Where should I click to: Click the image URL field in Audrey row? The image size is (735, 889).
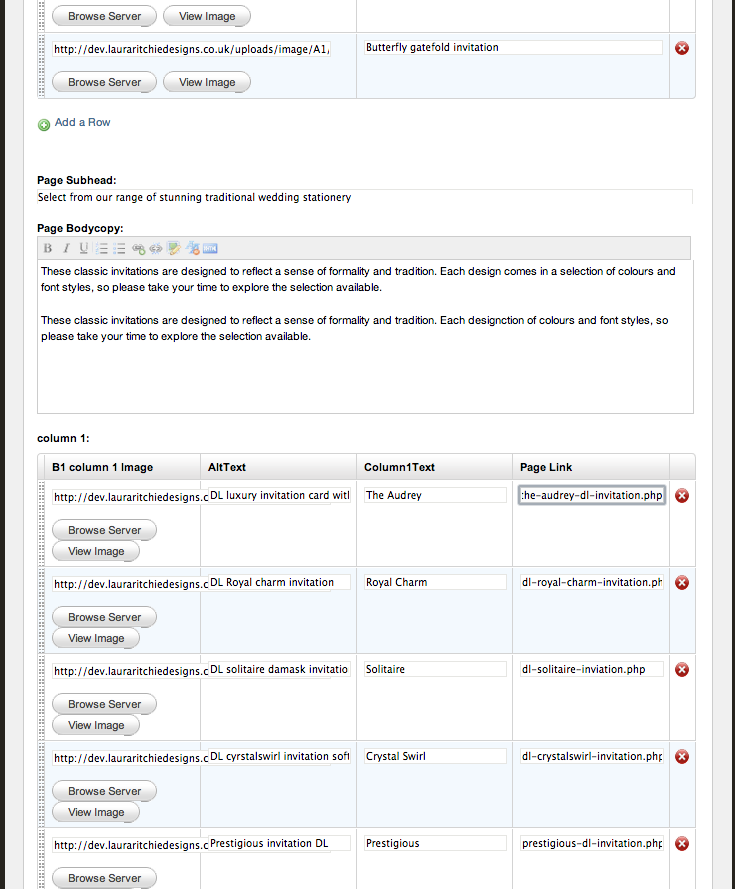130,497
